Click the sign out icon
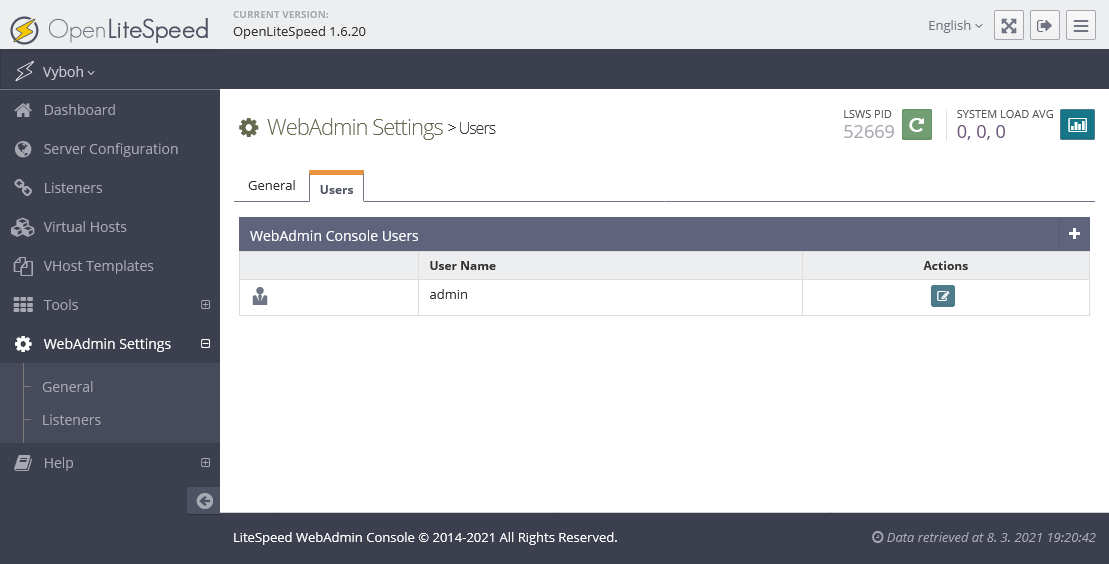Viewport: 1109px width, 564px height. pos(1045,25)
